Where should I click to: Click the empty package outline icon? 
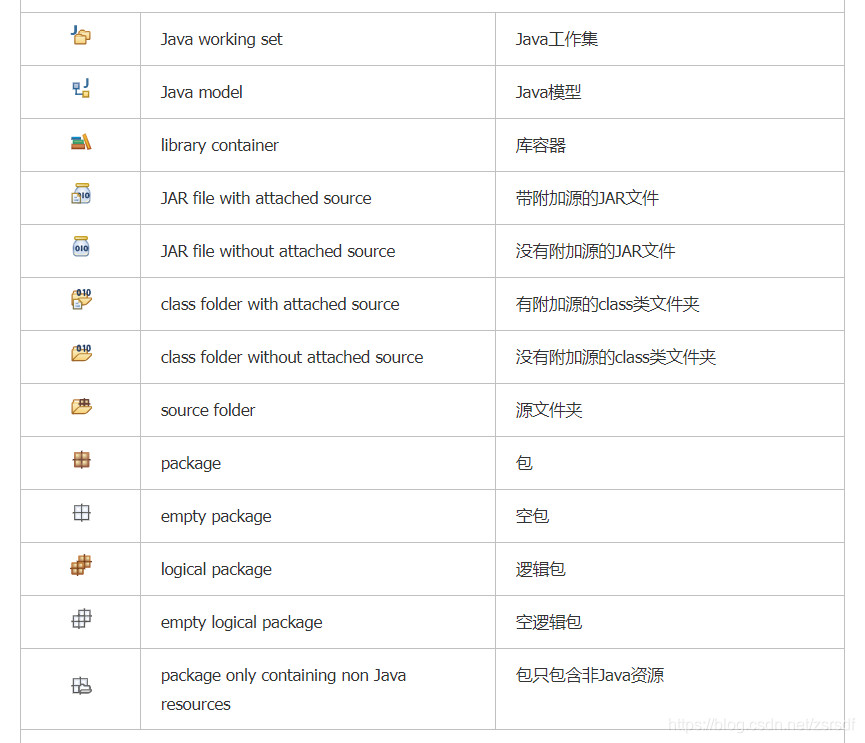pos(81,513)
